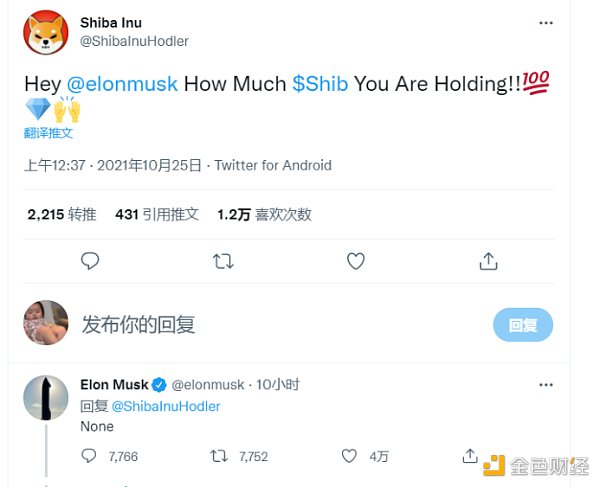Image resolution: width=600 pixels, height=487 pixels.
Task: Open Shiba Inu profile avatar
Action: point(46,32)
